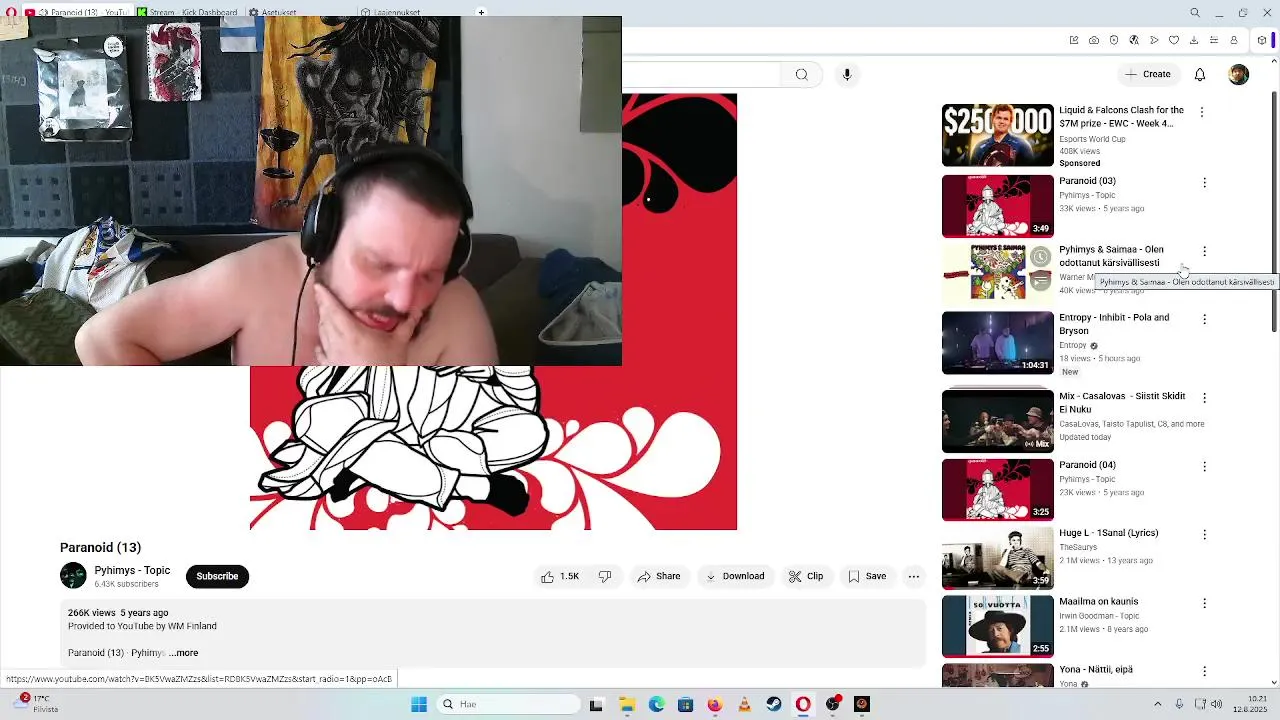Open the YouTube account avatar menu
The image size is (1280, 720).
[1239, 75]
